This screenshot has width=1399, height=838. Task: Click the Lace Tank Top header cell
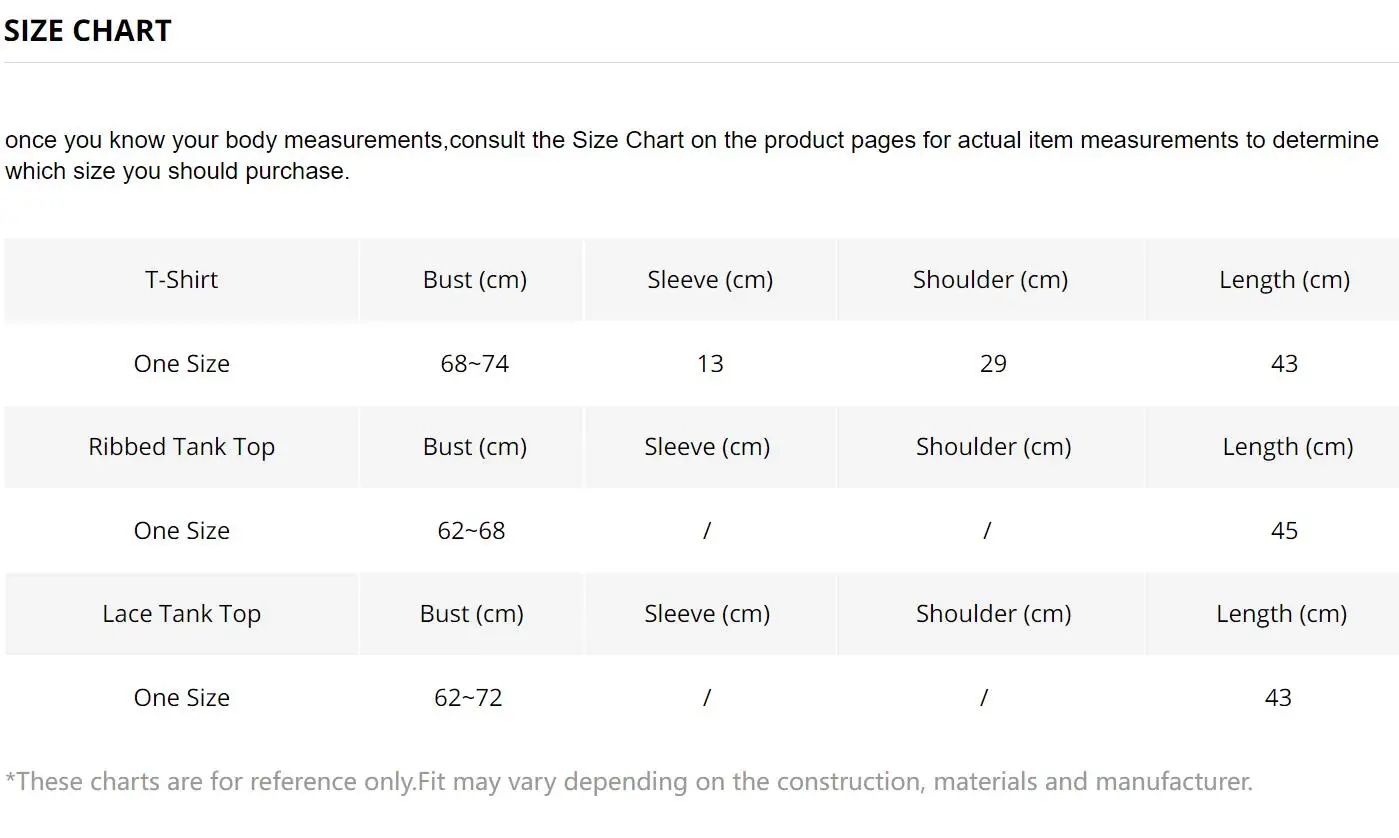click(181, 614)
